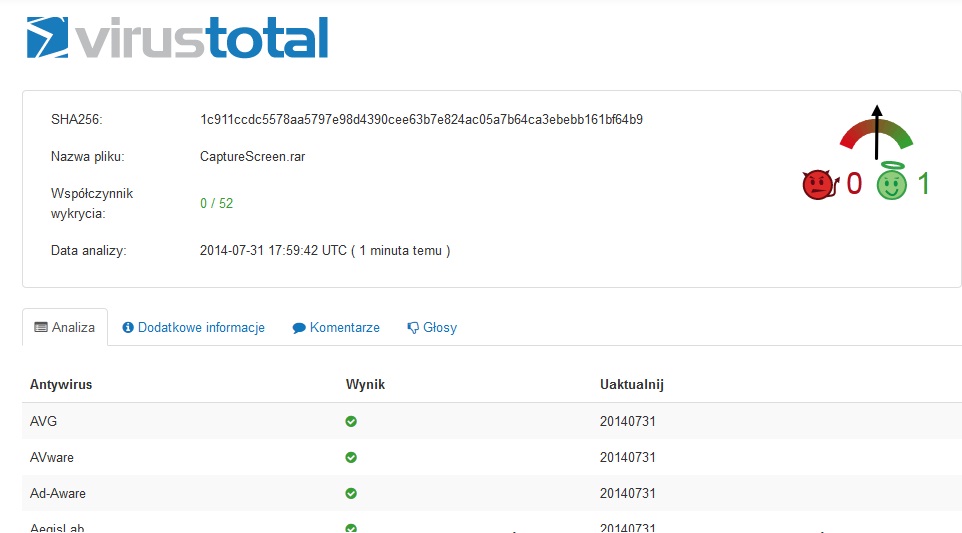
Task: Click the Nazwa pliku: label
Action: (88, 156)
